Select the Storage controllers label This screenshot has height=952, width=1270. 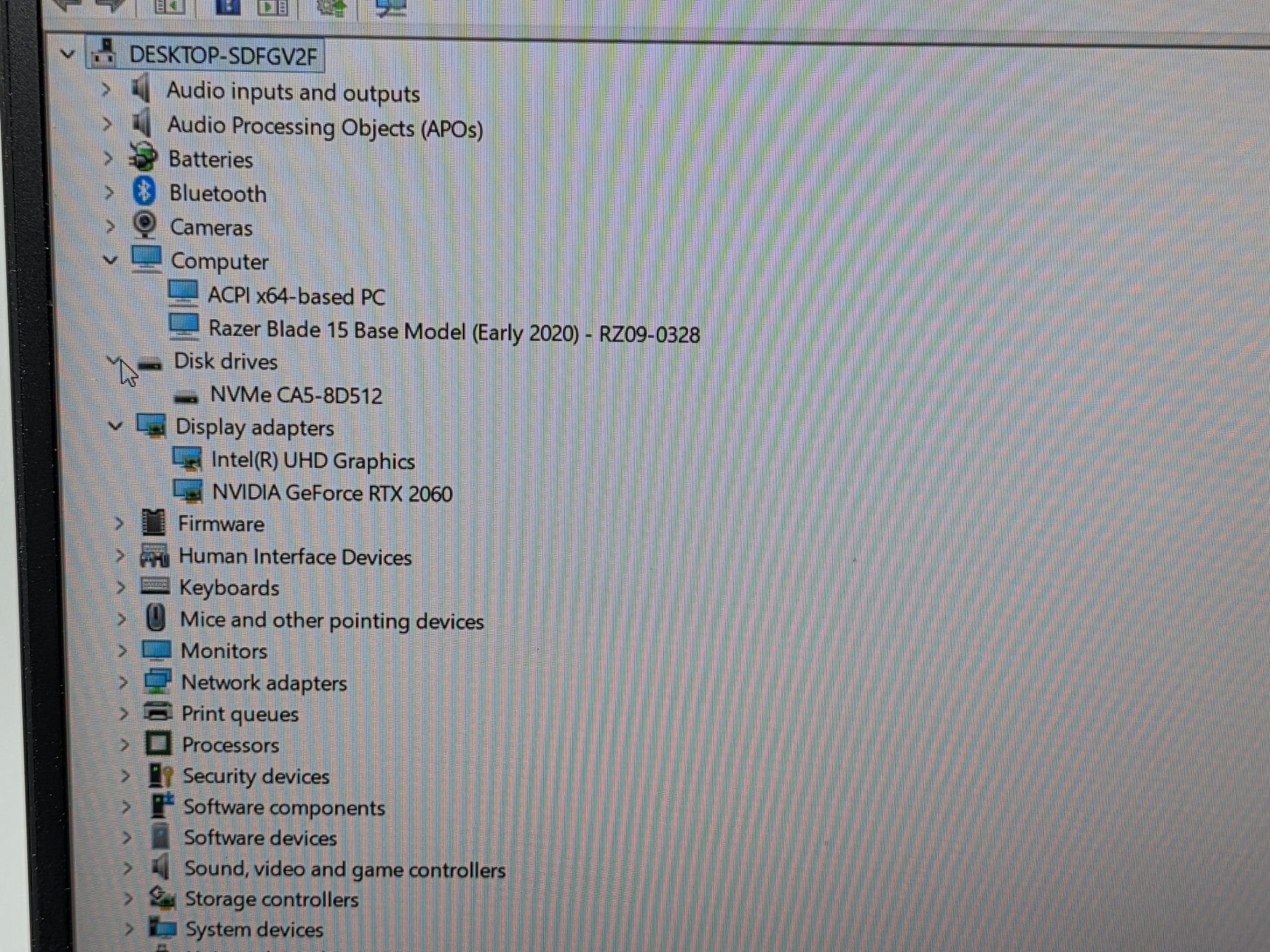(x=272, y=899)
